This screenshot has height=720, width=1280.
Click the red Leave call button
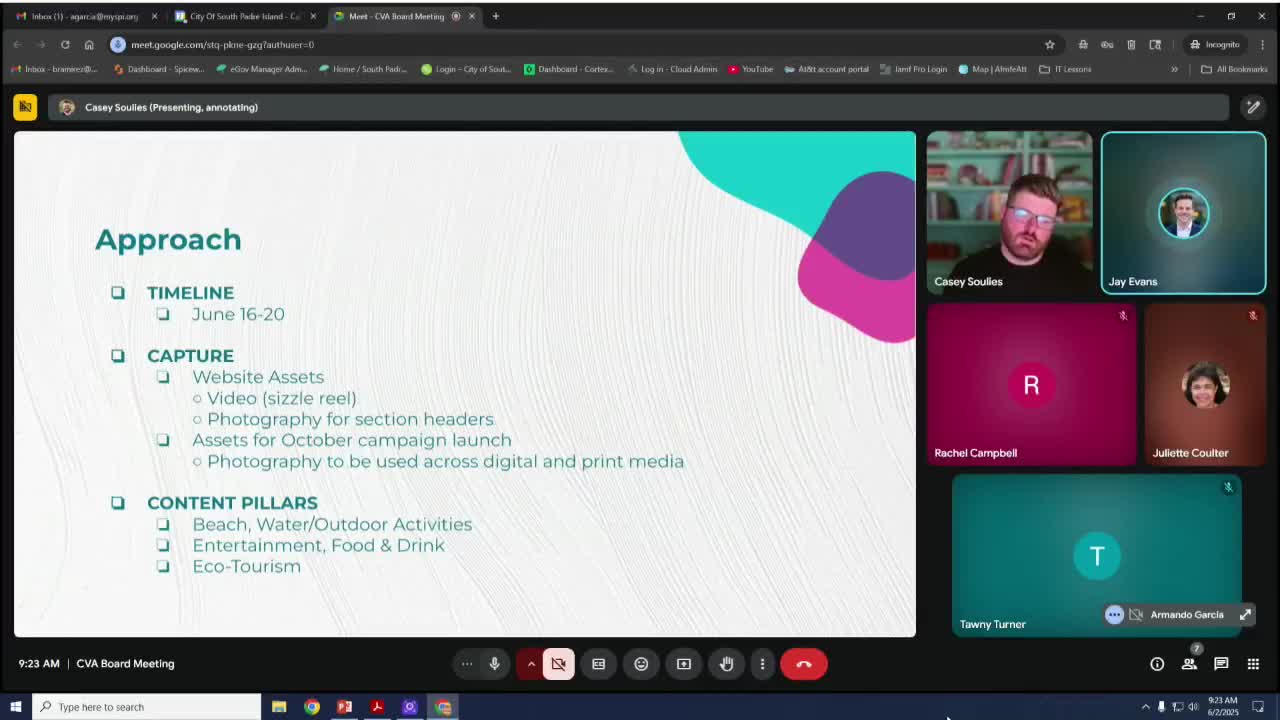803,664
